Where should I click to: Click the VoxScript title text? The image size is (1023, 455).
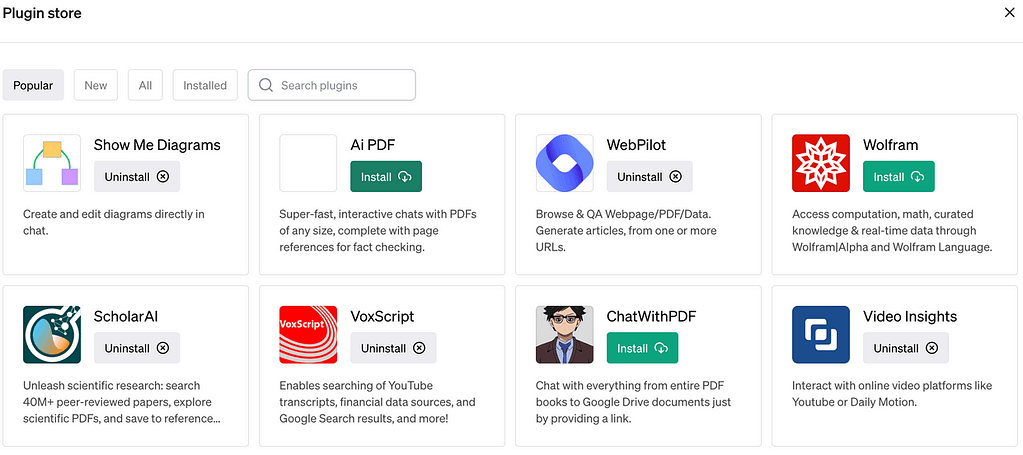pyautogui.click(x=382, y=317)
